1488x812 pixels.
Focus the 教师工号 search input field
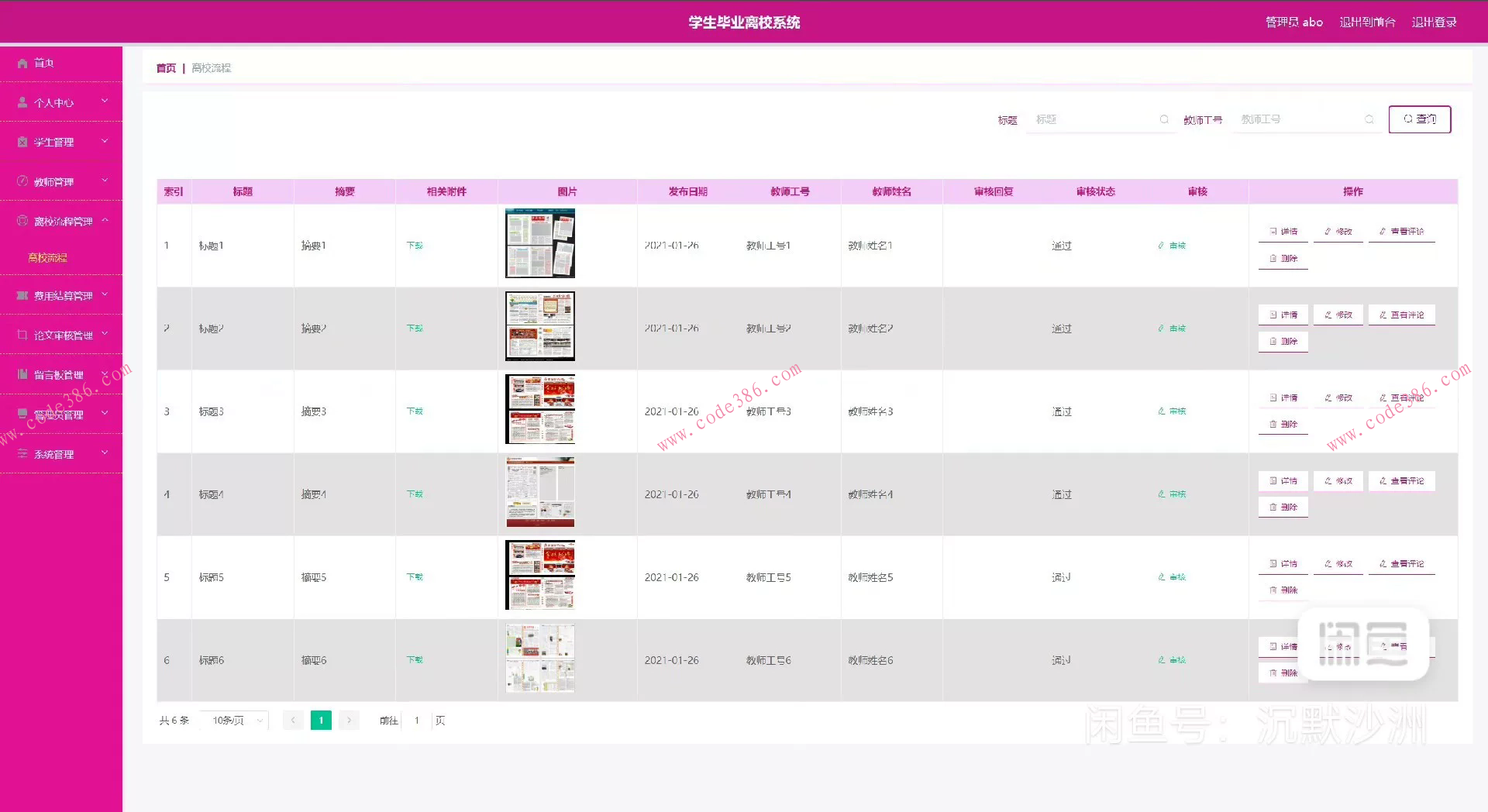[1306, 119]
